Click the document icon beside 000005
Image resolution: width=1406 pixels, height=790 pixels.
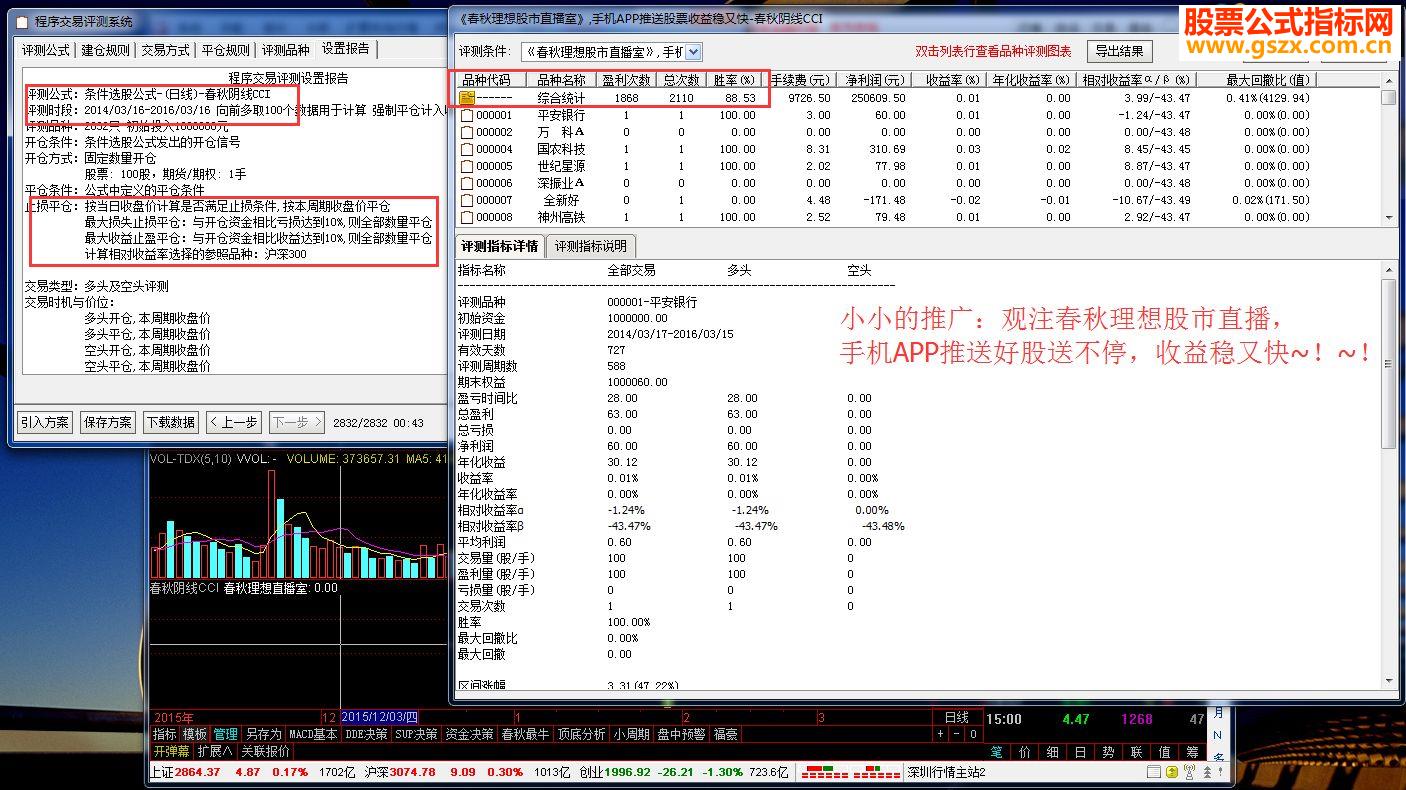[466, 166]
